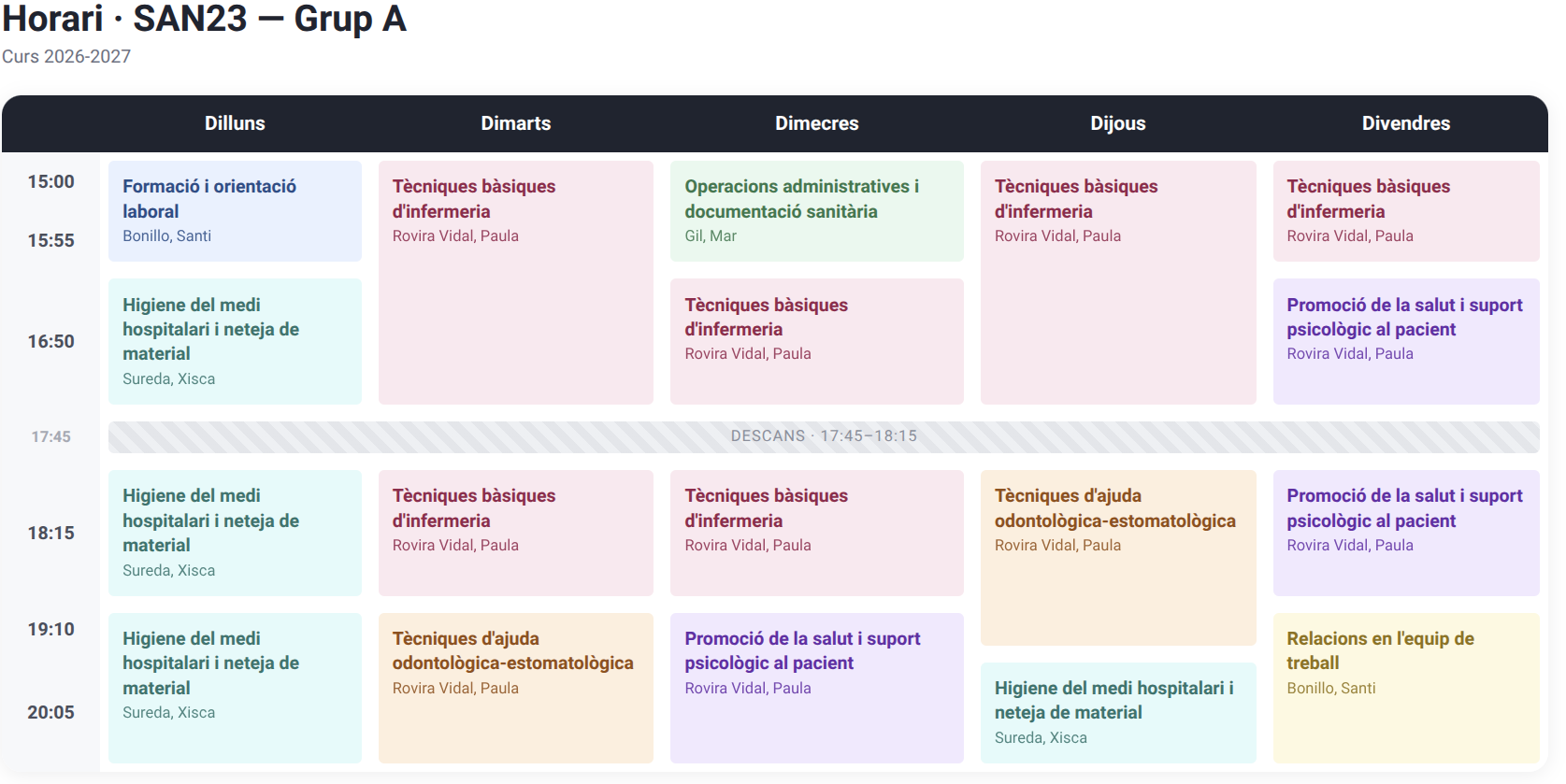Select Tuesday's Tècniques d'ajuda odontològica-estomatològica card
This screenshot has height=784, width=1566.
pyautogui.click(x=516, y=688)
